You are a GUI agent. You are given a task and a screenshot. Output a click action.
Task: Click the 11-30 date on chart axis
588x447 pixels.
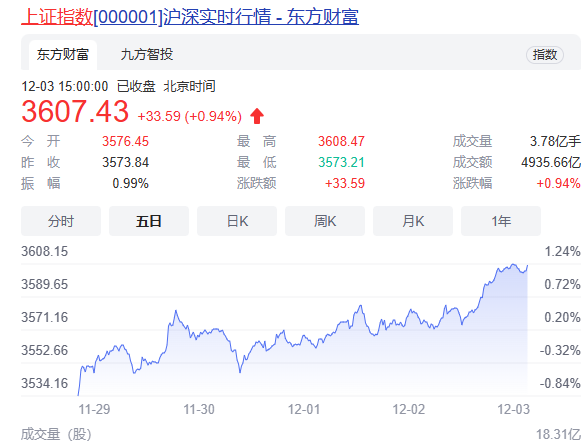pyautogui.click(x=199, y=409)
